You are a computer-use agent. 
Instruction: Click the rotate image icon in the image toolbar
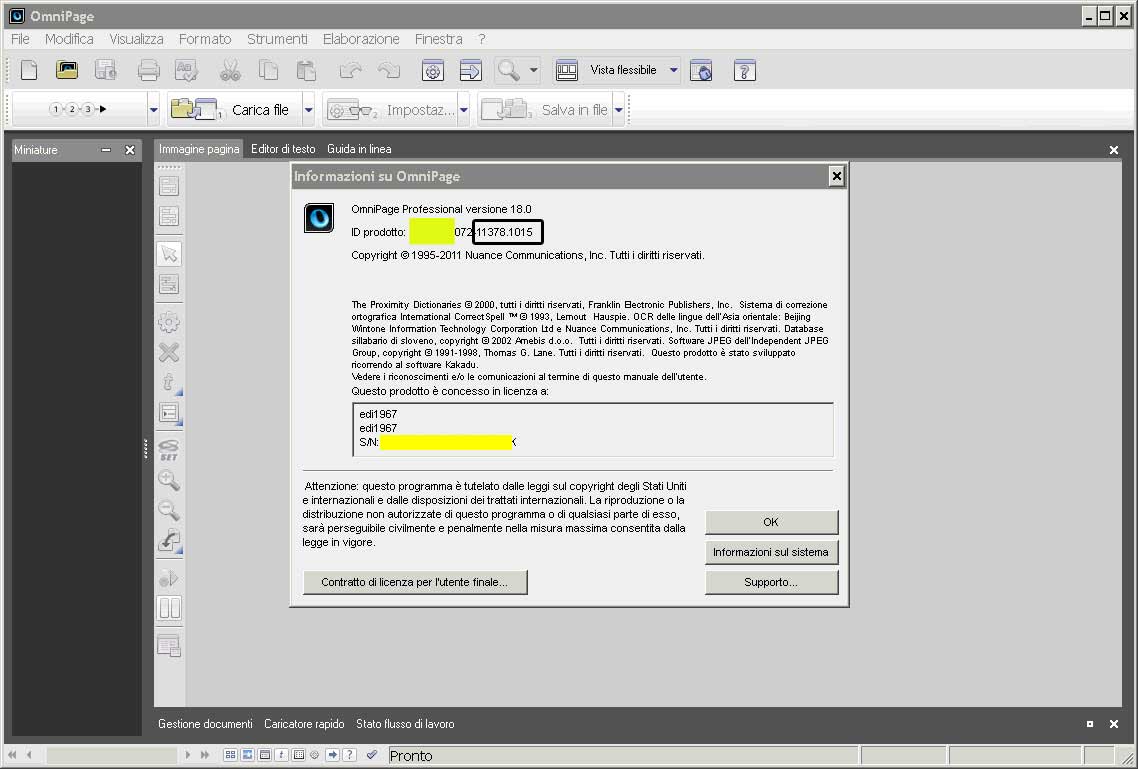[169, 540]
